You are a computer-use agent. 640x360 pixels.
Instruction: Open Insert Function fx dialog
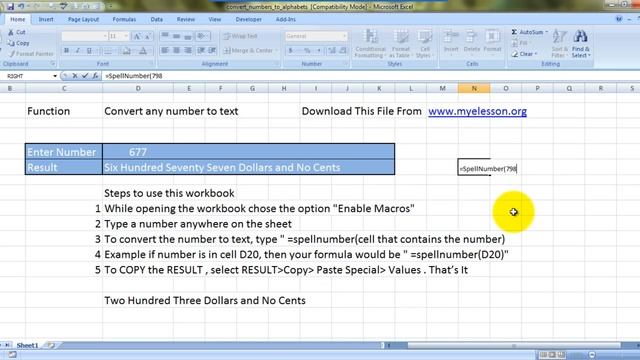[x=95, y=76]
